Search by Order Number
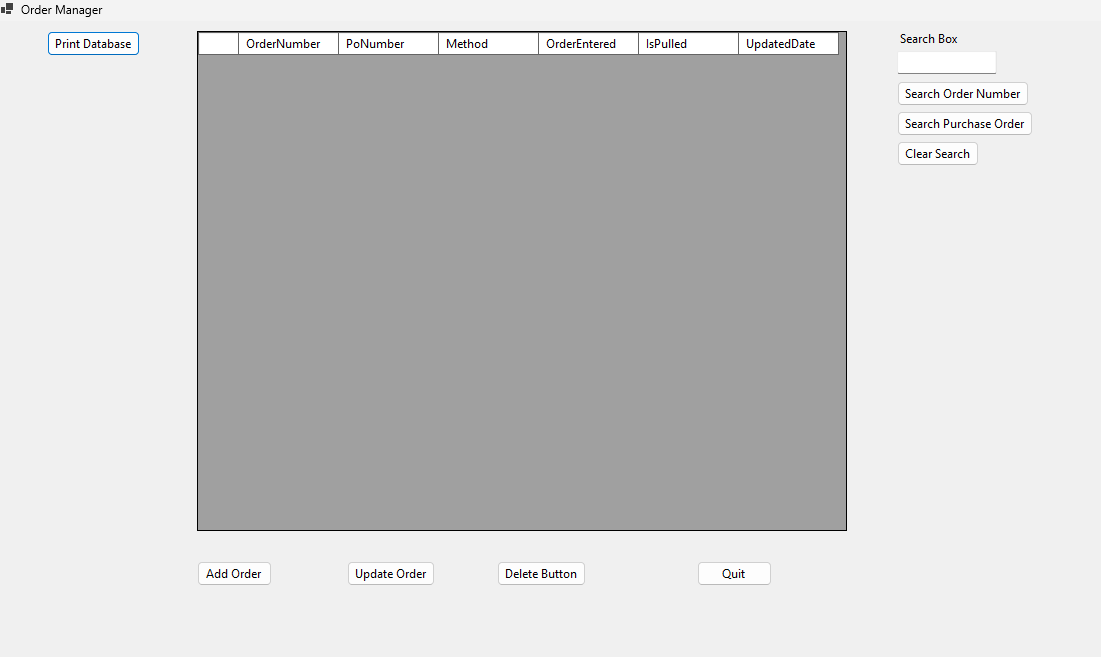The height and width of the screenshot is (657, 1101). 962,93
